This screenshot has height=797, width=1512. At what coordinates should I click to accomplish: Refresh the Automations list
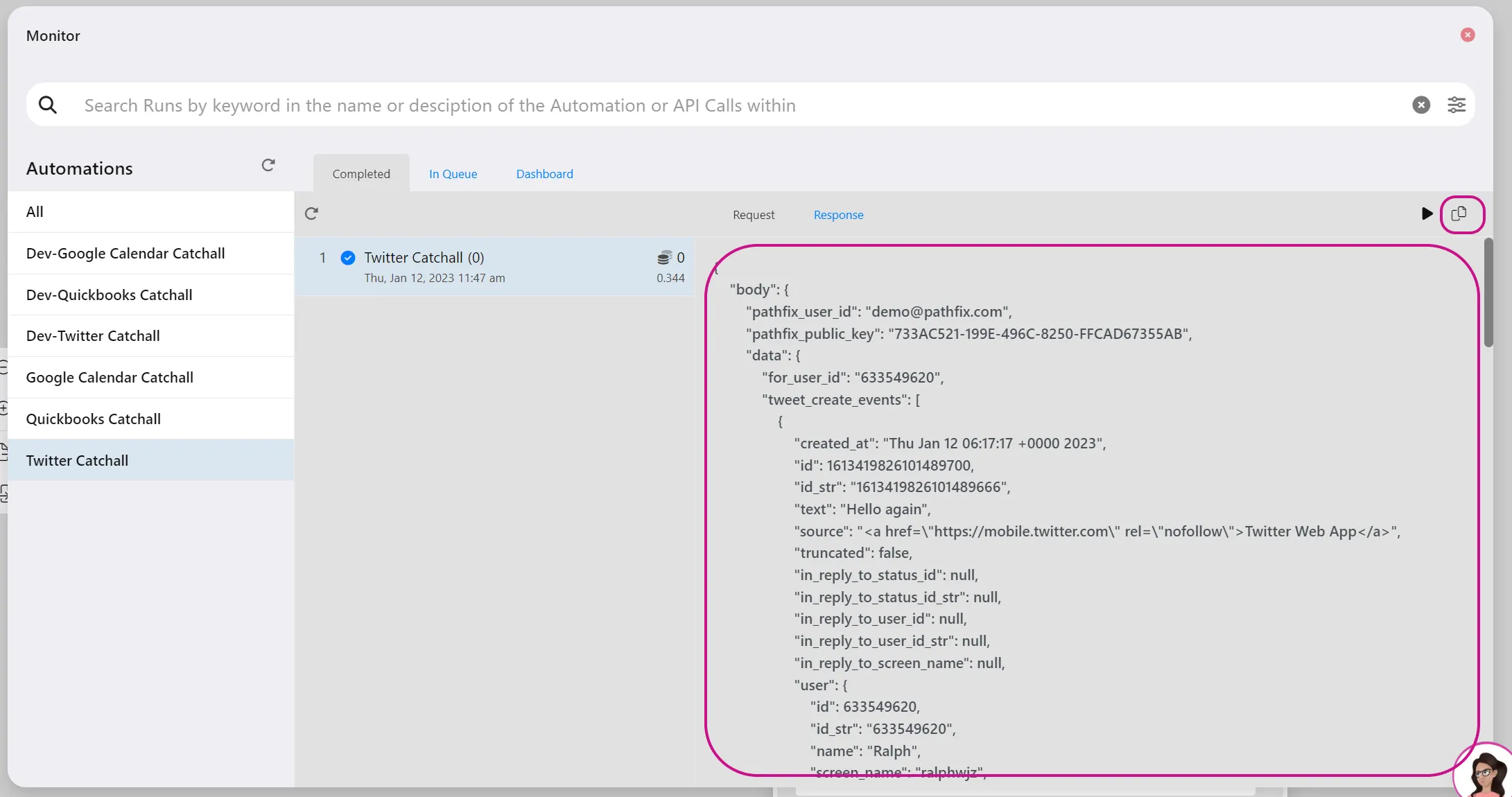(268, 165)
